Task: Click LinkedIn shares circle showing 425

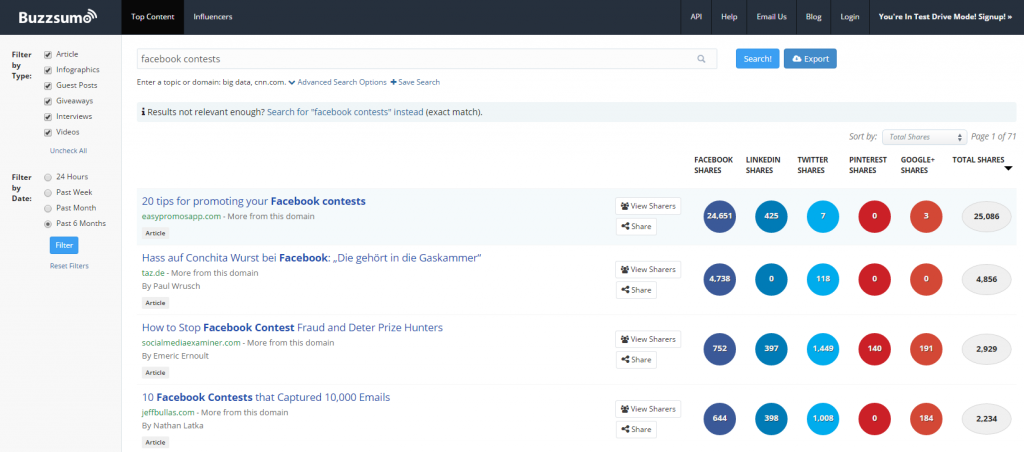Action: [771, 217]
